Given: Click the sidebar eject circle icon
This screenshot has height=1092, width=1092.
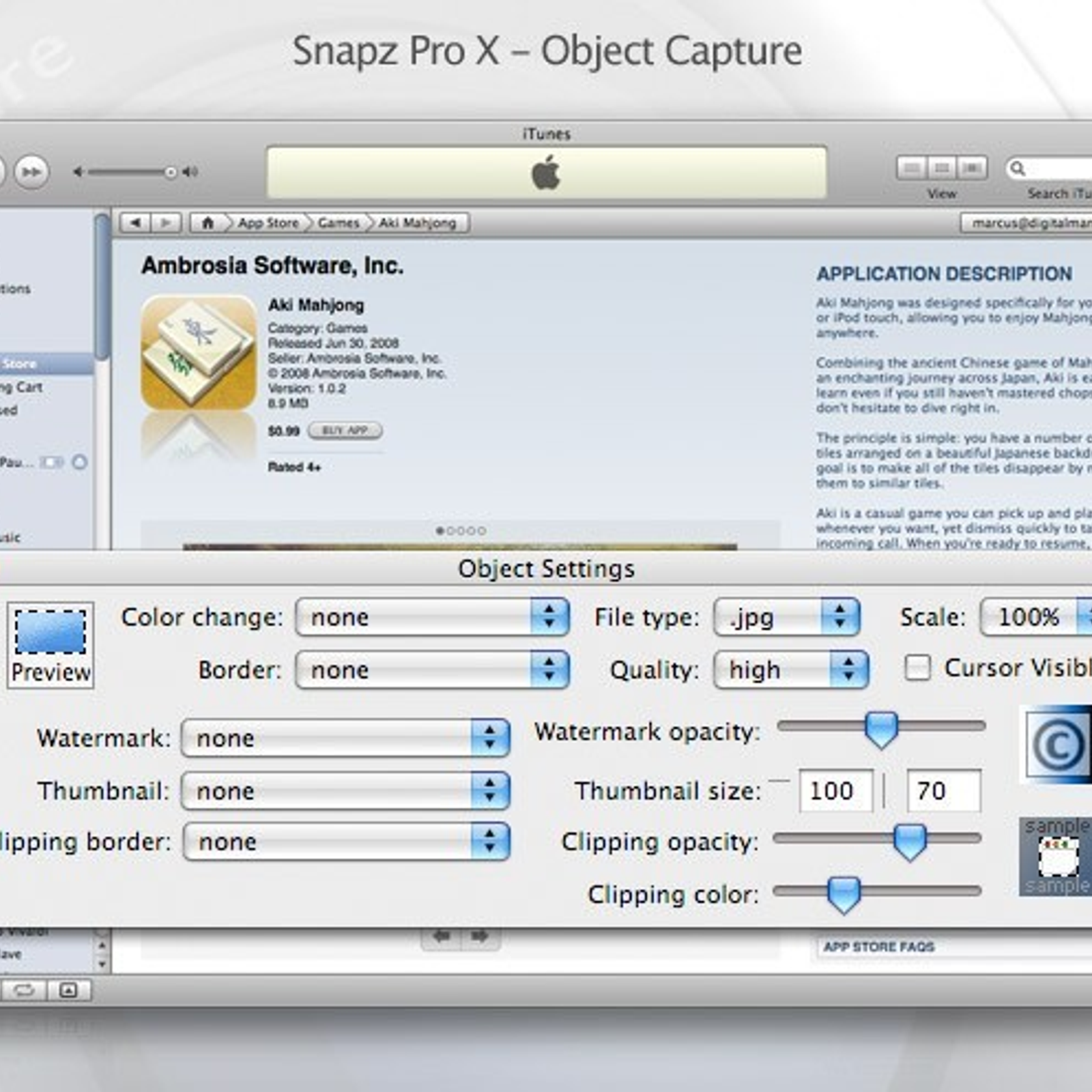Looking at the screenshot, I should pos(79,462).
